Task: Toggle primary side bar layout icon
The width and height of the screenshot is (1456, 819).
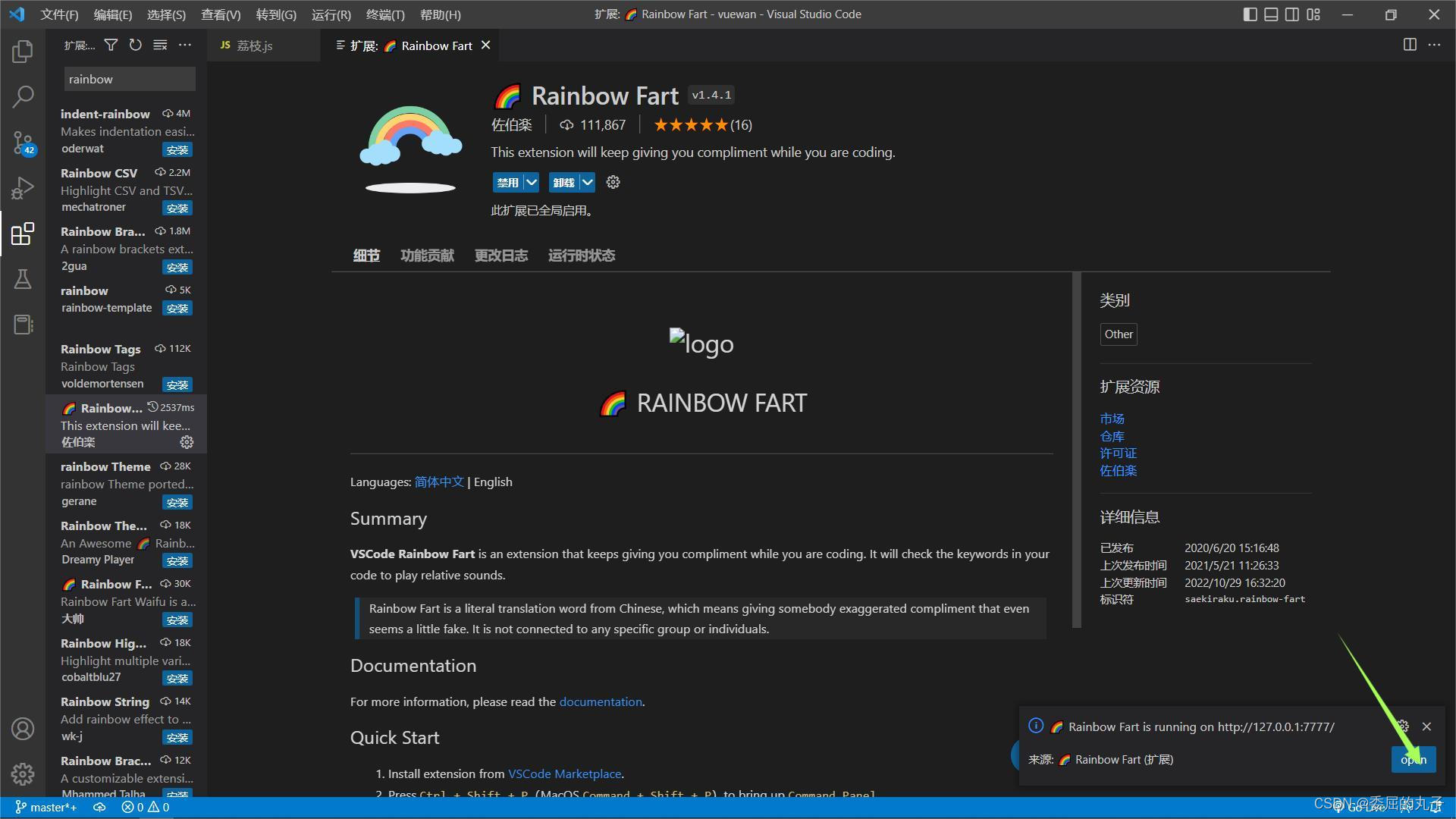Action: [1250, 14]
